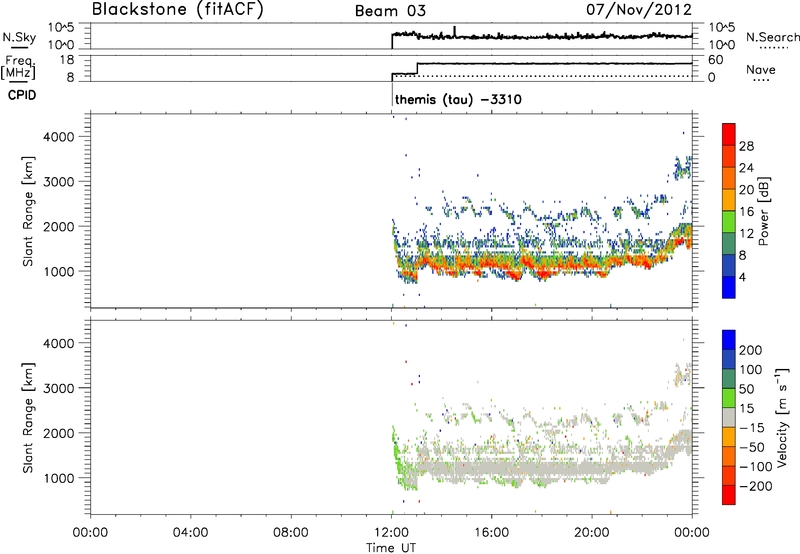Click '2000' tick on the power panel

[58, 226]
